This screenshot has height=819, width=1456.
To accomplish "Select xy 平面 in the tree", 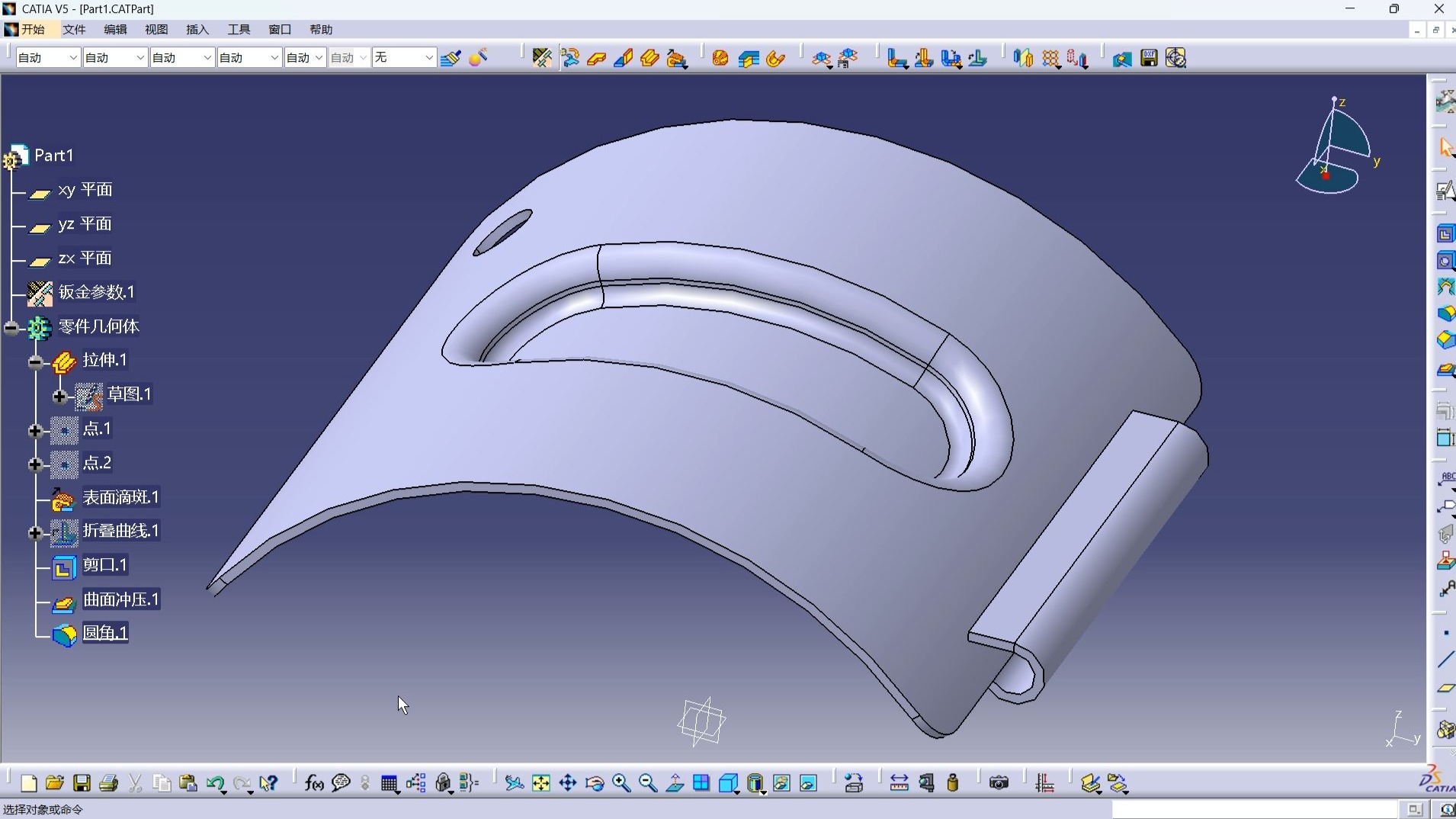I will tap(85, 189).
